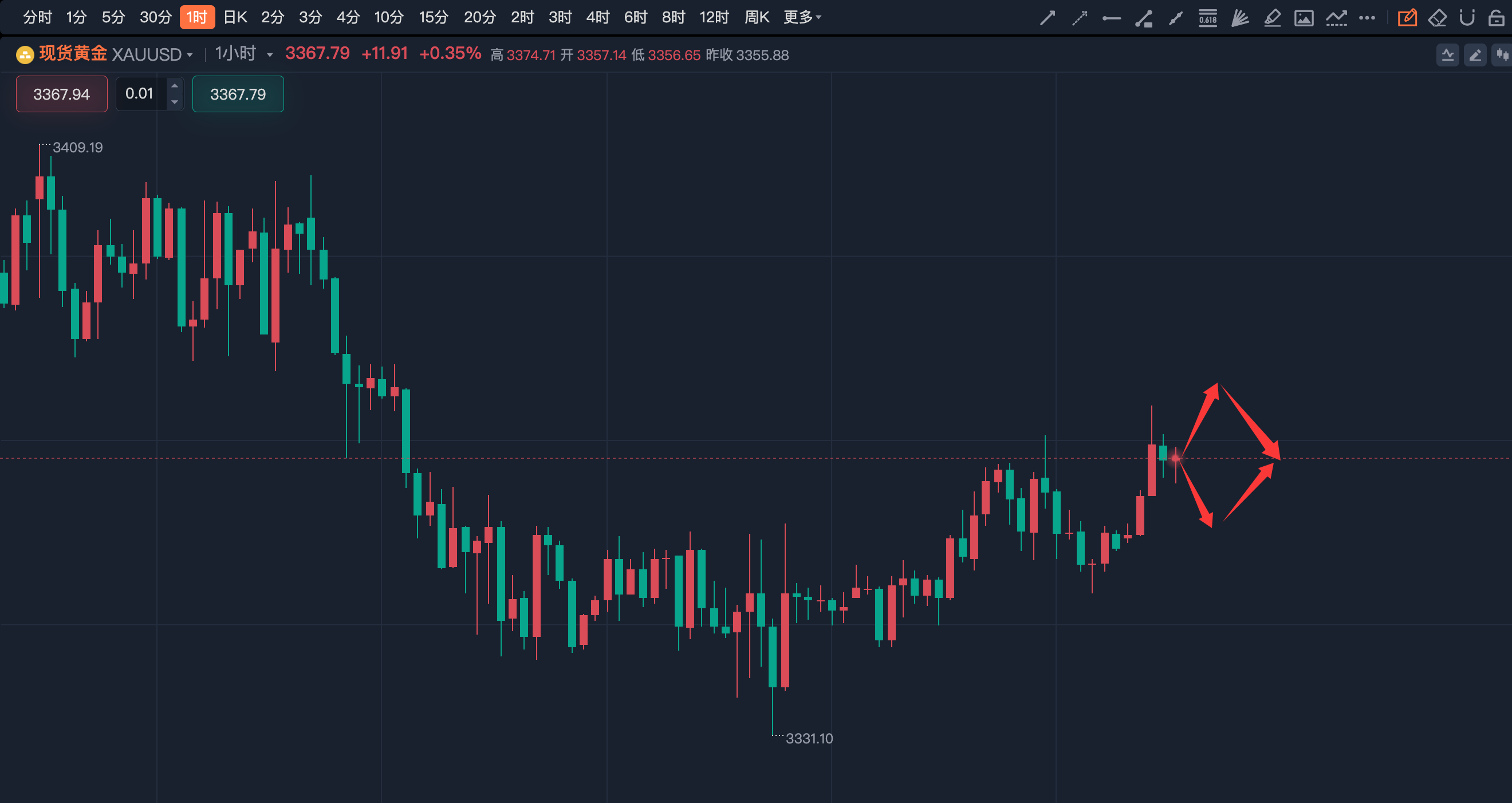
Task: Click the insert image icon
Action: tap(1304, 18)
